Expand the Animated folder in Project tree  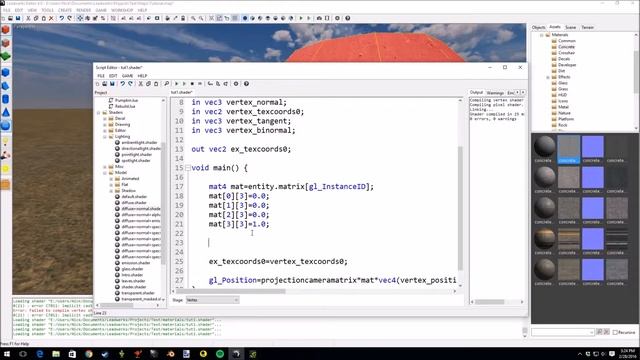(111, 179)
